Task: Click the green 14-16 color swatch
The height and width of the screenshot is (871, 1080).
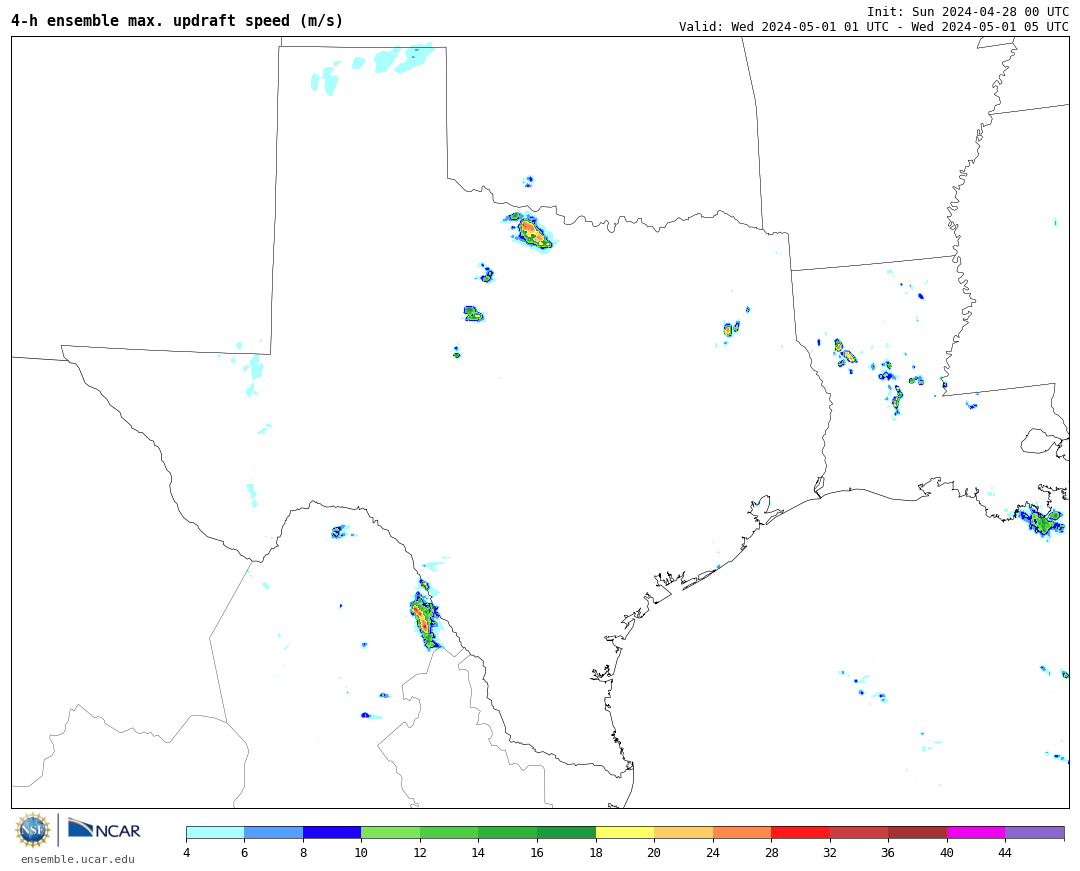Action: coord(508,832)
